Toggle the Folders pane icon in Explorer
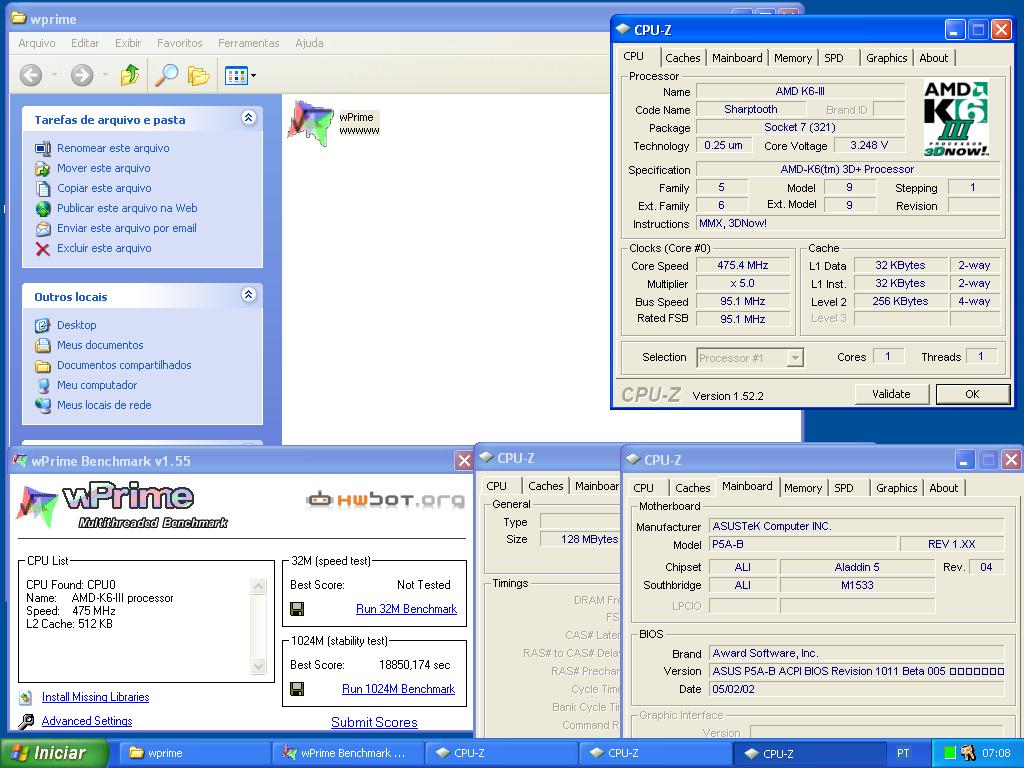 click(x=199, y=76)
